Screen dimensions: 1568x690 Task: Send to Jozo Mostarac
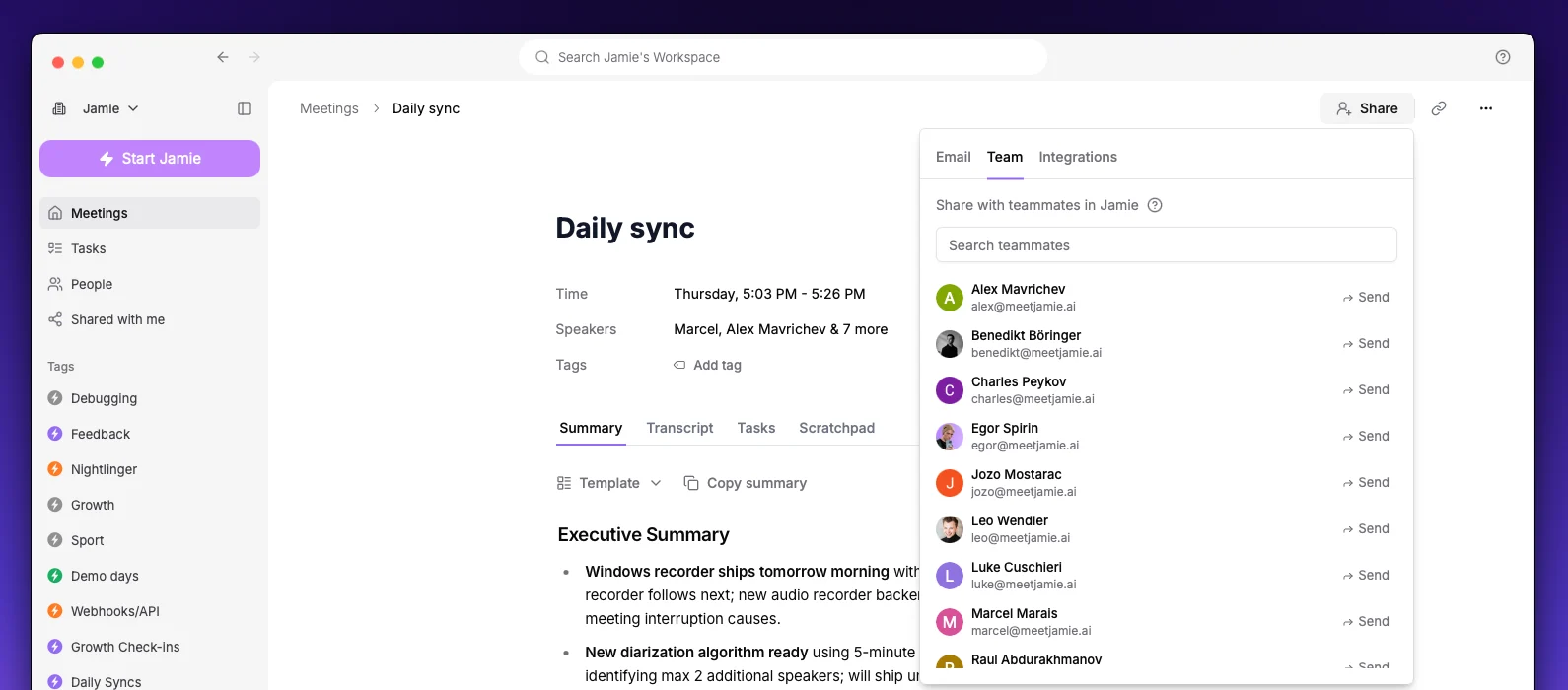pos(1366,483)
